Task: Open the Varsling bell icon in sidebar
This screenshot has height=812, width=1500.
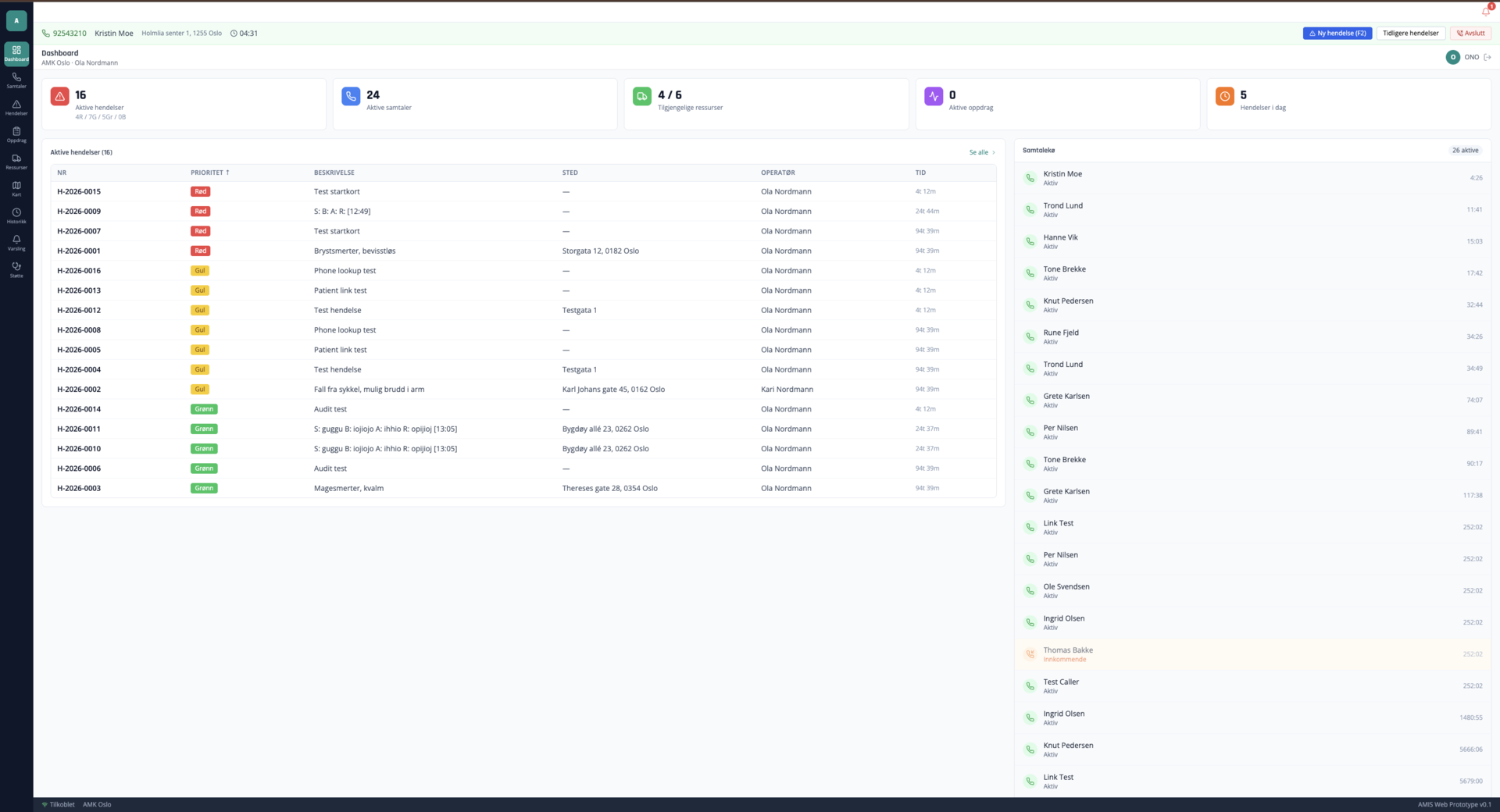Action: tap(16, 243)
